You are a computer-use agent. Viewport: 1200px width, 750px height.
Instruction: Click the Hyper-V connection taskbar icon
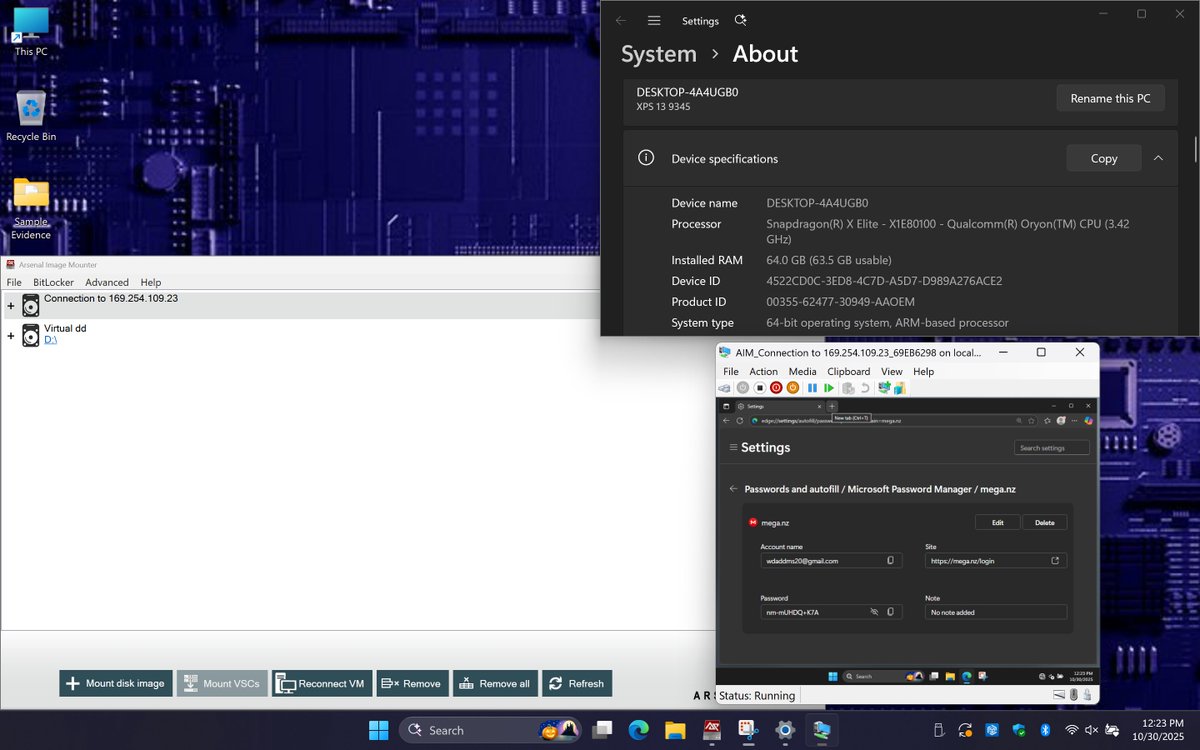(821, 730)
